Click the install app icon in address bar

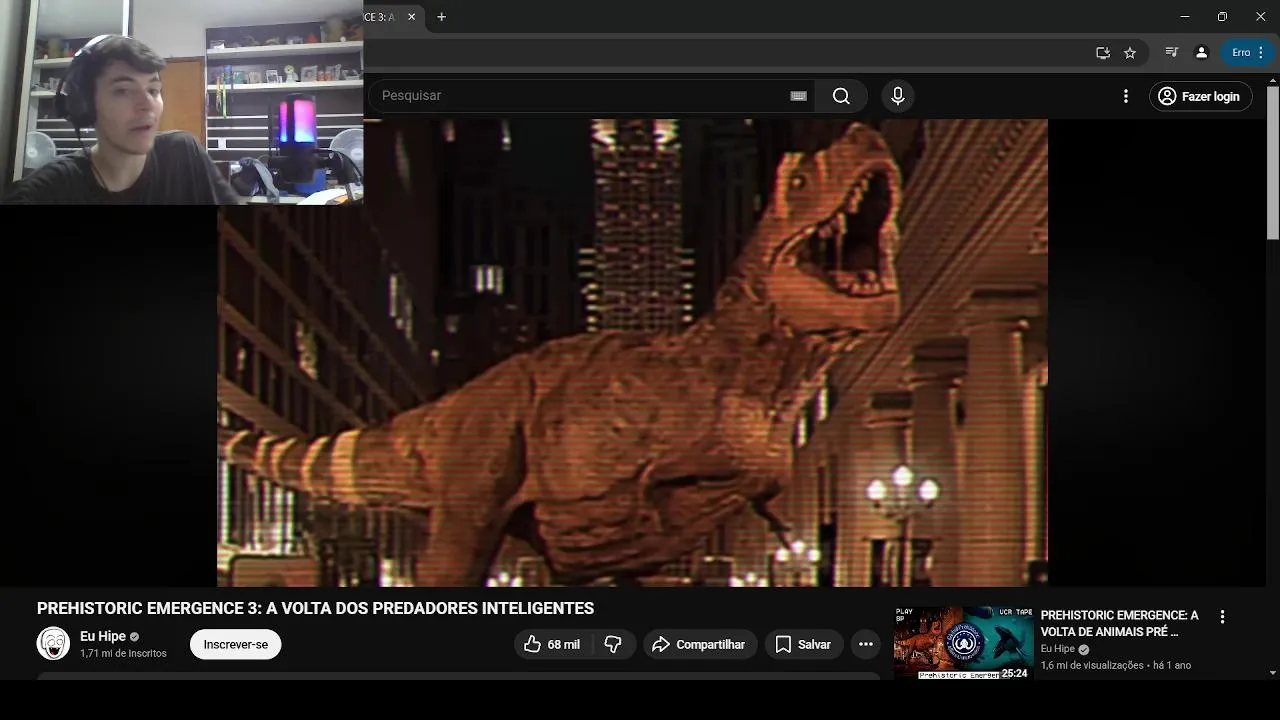click(1103, 53)
